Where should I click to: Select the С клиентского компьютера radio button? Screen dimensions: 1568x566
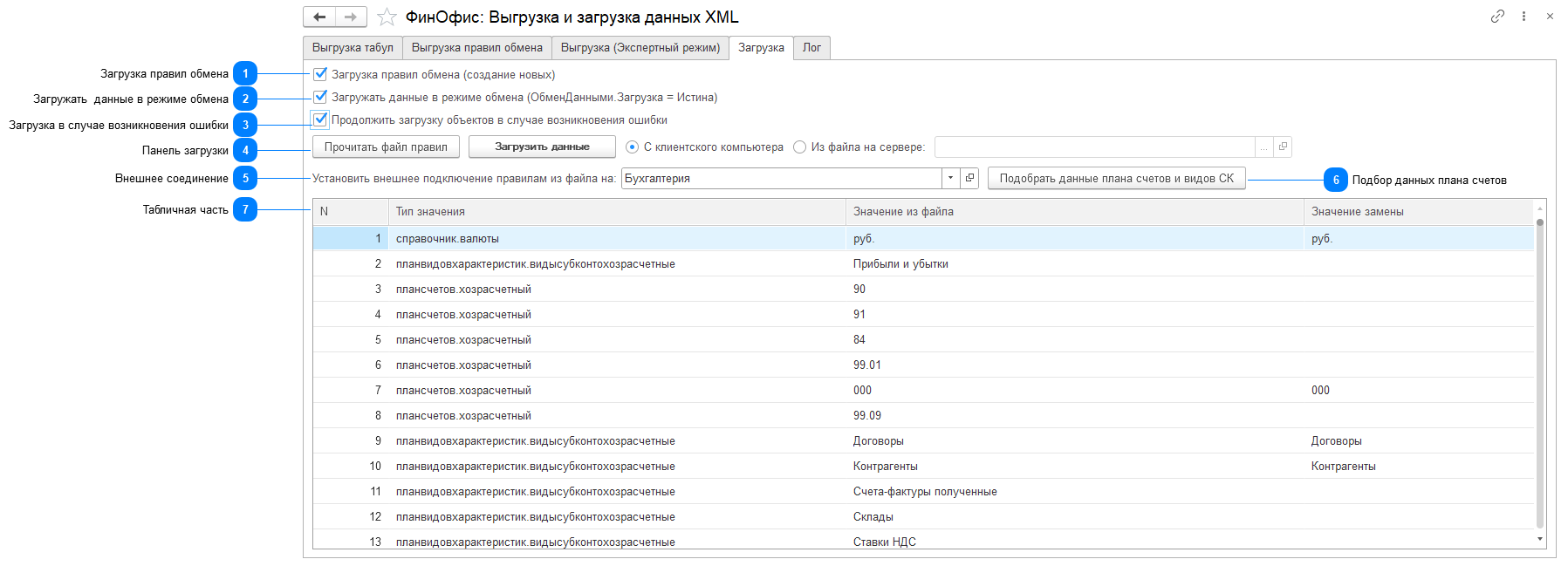click(x=632, y=147)
